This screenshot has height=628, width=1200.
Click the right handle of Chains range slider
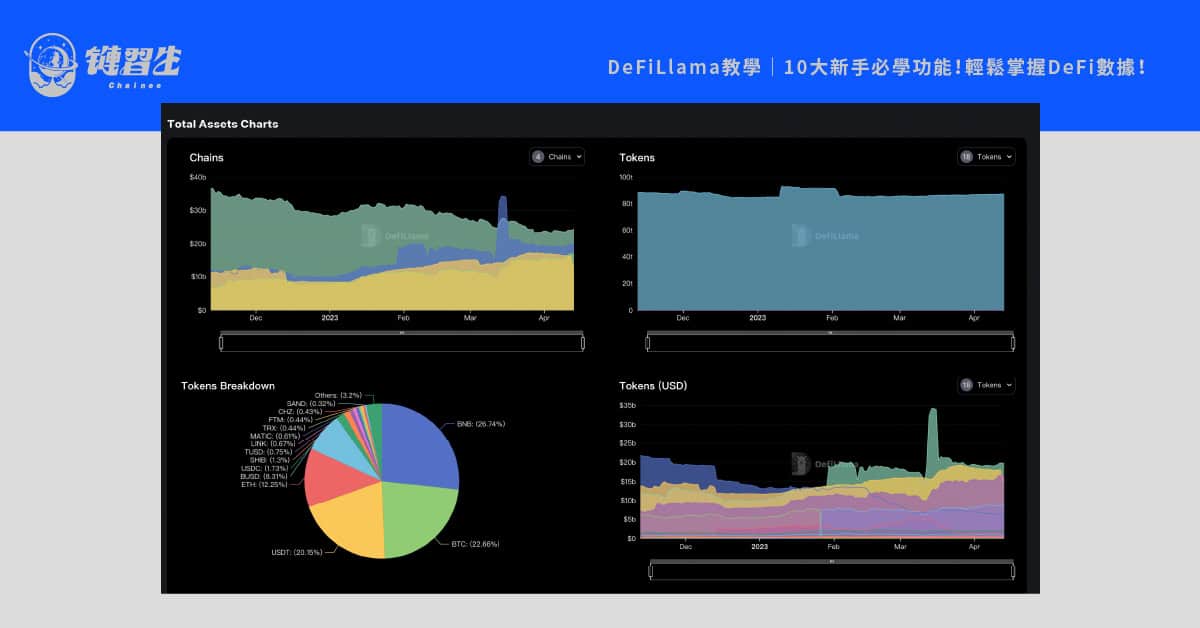click(583, 343)
